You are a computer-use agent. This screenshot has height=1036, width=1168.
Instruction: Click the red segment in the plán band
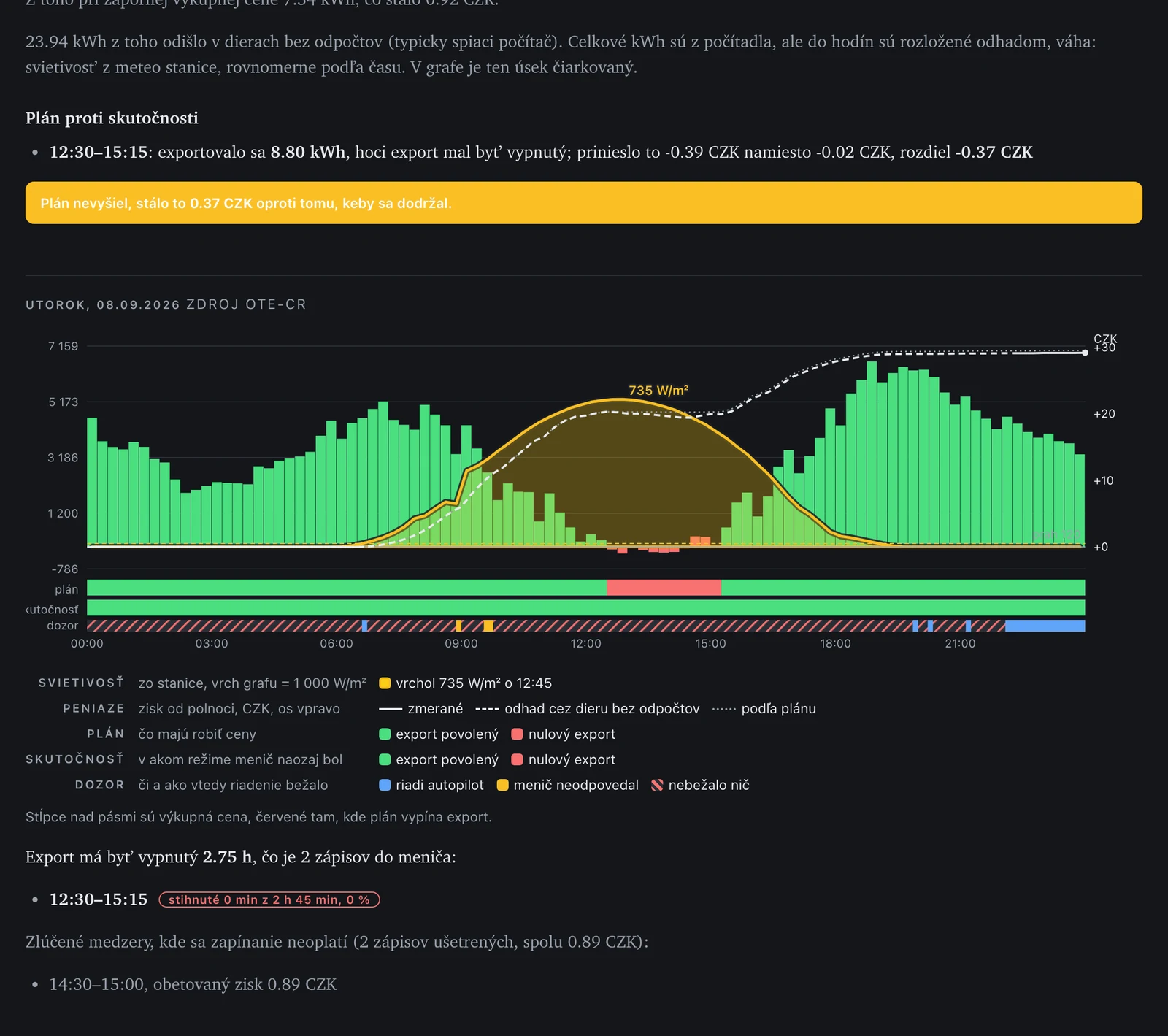664,588
